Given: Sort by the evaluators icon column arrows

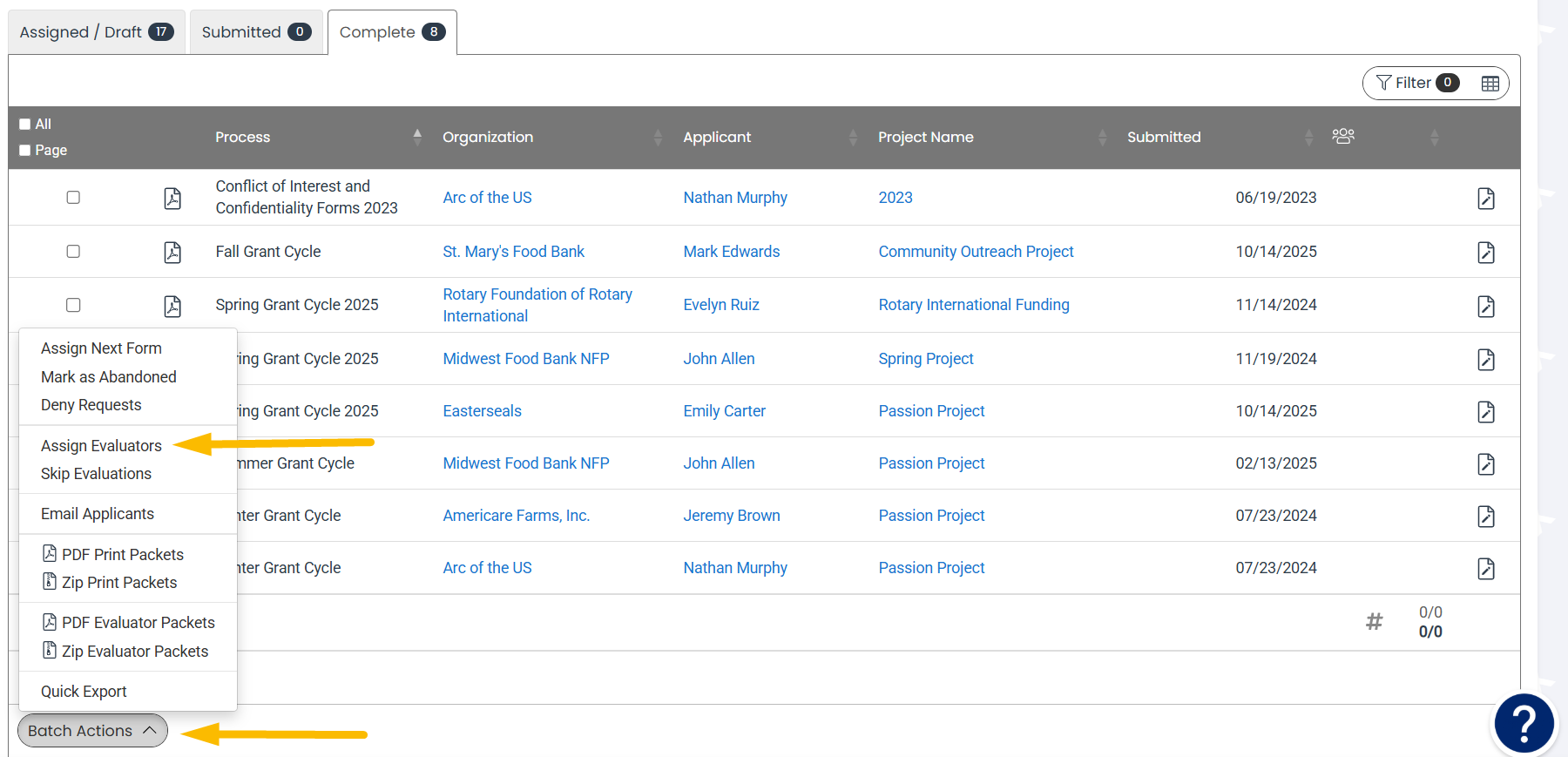Looking at the screenshot, I should click(1434, 137).
